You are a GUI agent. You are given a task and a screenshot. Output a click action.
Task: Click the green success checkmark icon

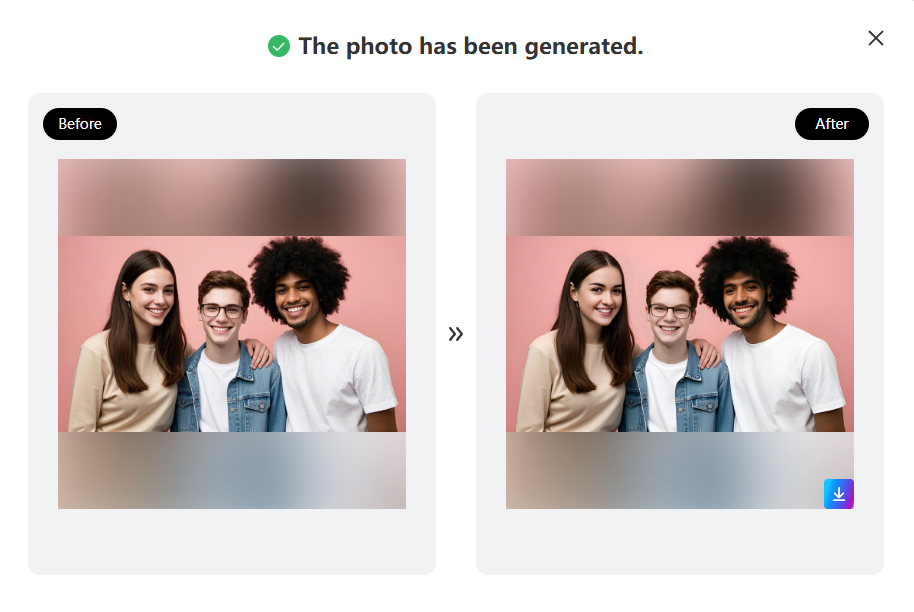[279, 46]
